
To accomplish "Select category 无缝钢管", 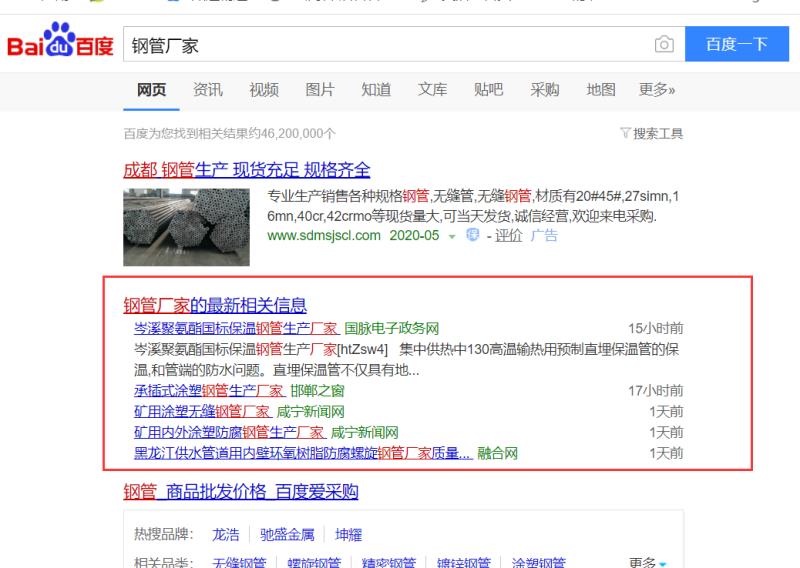I will click(239, 563).
